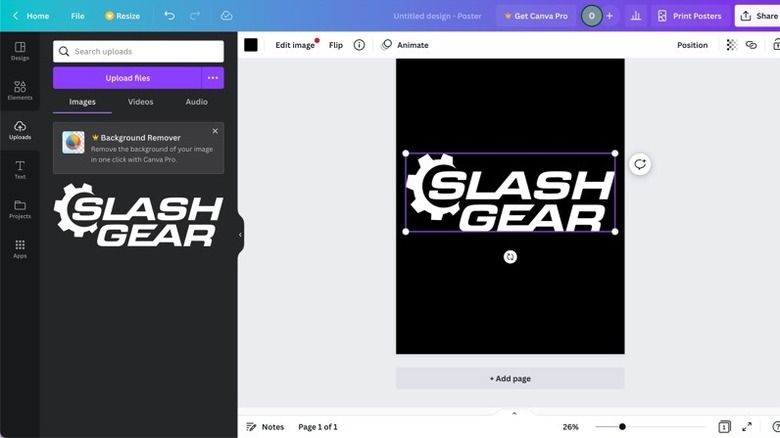The image size is (780, 438).
Task: Click the rotate handle below the logo
Action: (x=510, y=257)
